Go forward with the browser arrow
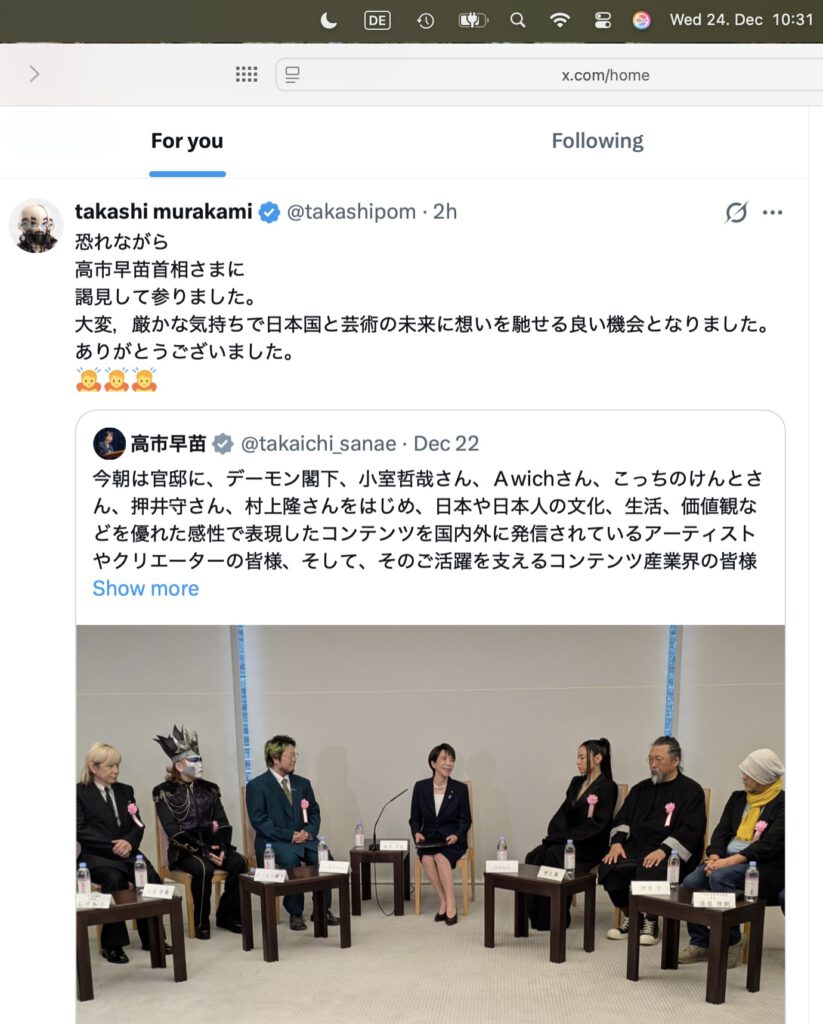 pos(34,74)
